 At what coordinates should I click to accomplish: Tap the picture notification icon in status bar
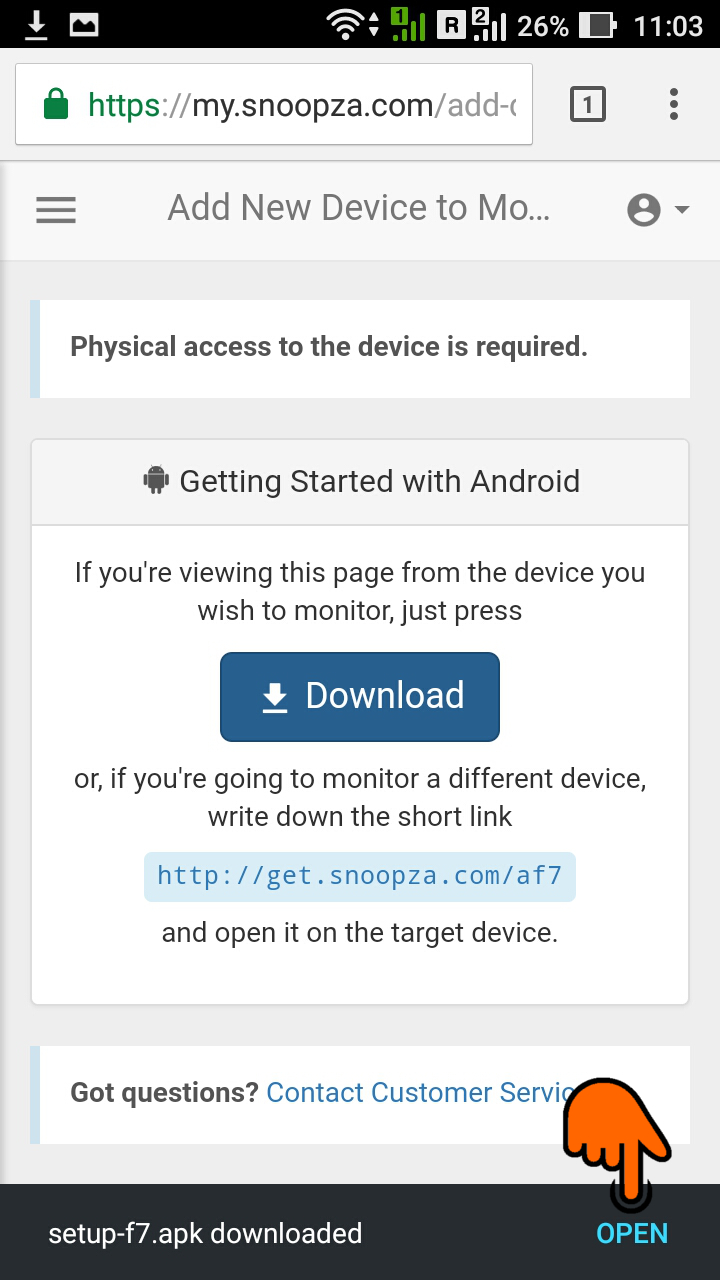click(x=85, y=25)
